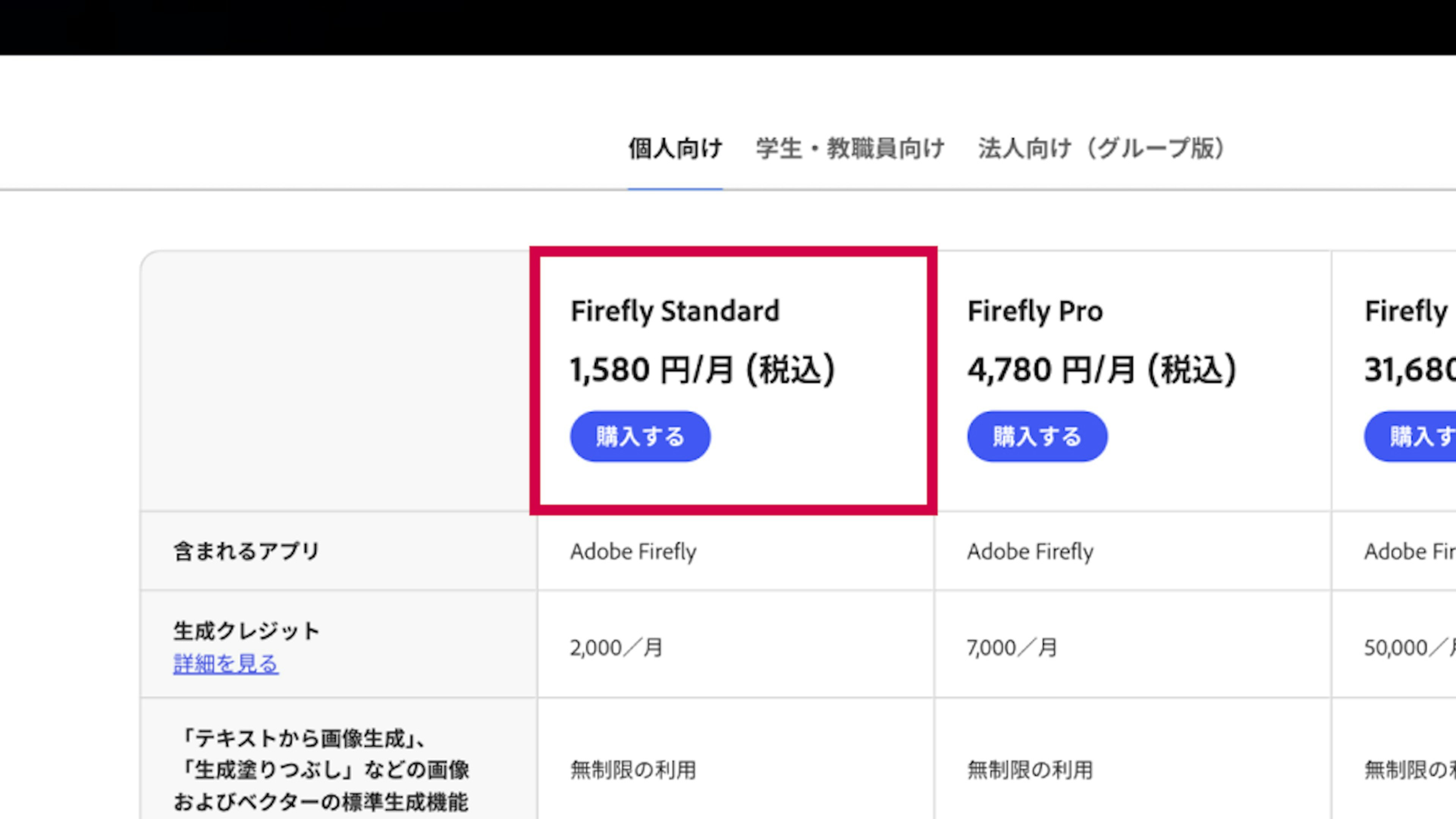The width and height of the screenshot is (1456, 819).
Task: Click the 7,000／月 credits cell
Action: (x=1012, y=648)
